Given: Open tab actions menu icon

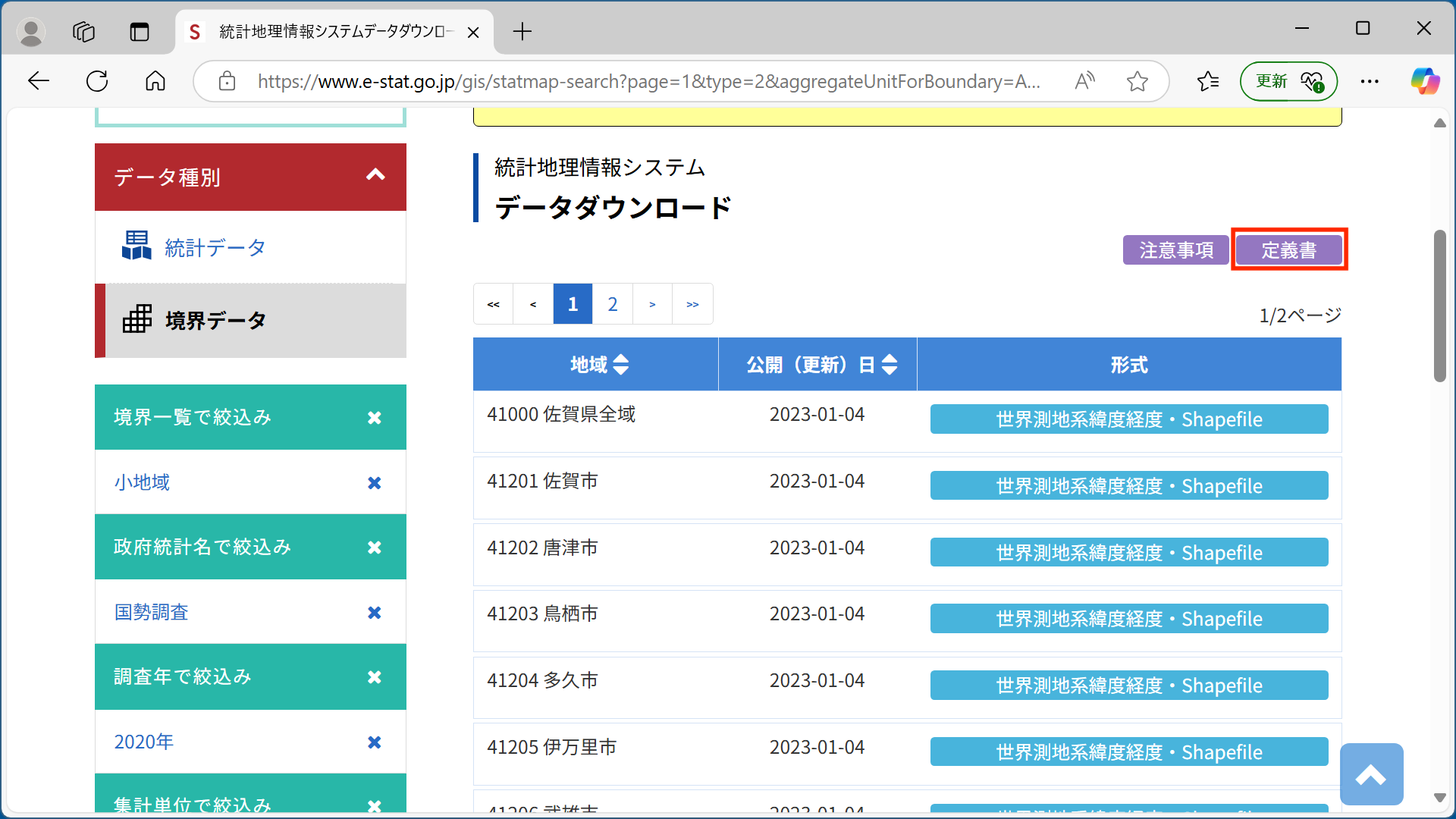Looking at the screenshot, I should (140, 32).
